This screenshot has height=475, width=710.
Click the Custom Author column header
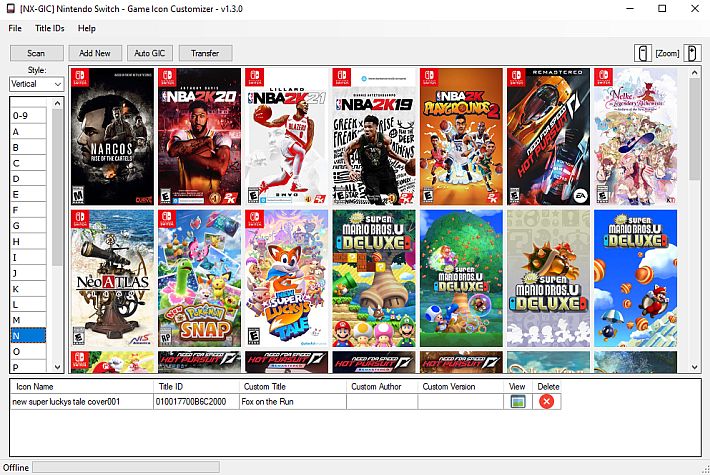382,387
